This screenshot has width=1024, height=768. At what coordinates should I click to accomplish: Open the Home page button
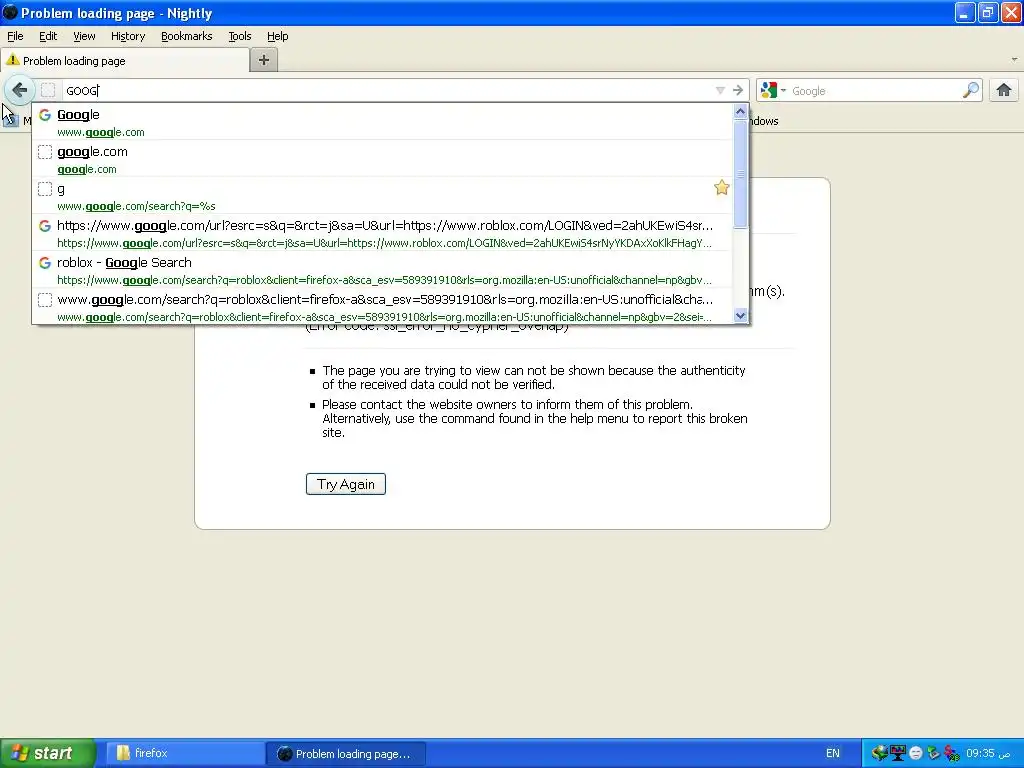tap(1004, 90)
